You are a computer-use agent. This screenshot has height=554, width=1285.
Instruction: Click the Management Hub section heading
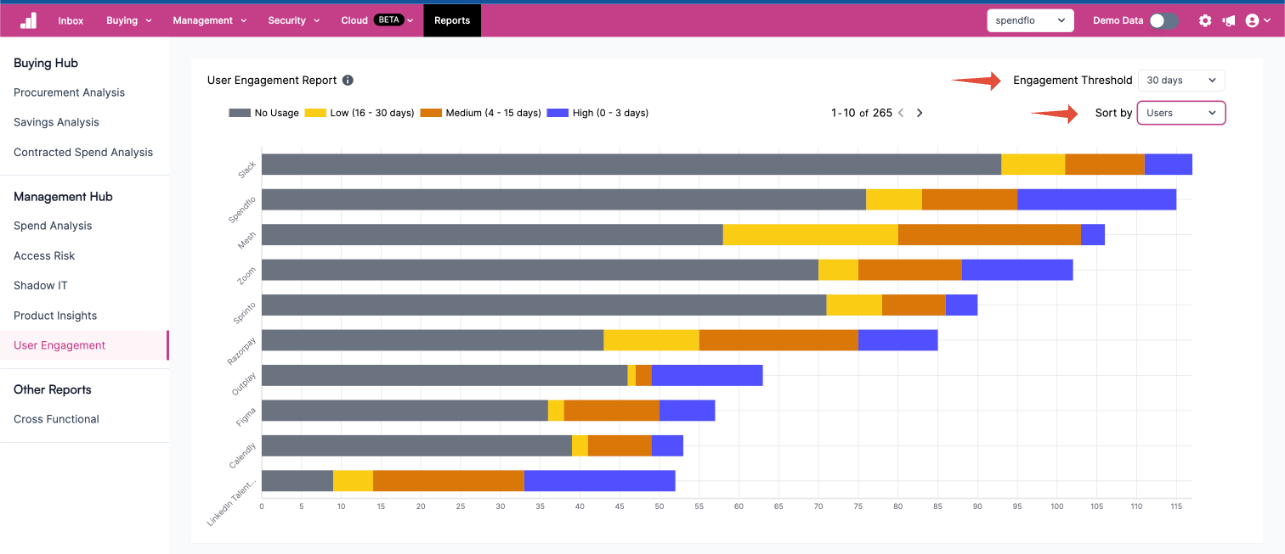click(x=63, y=197)
